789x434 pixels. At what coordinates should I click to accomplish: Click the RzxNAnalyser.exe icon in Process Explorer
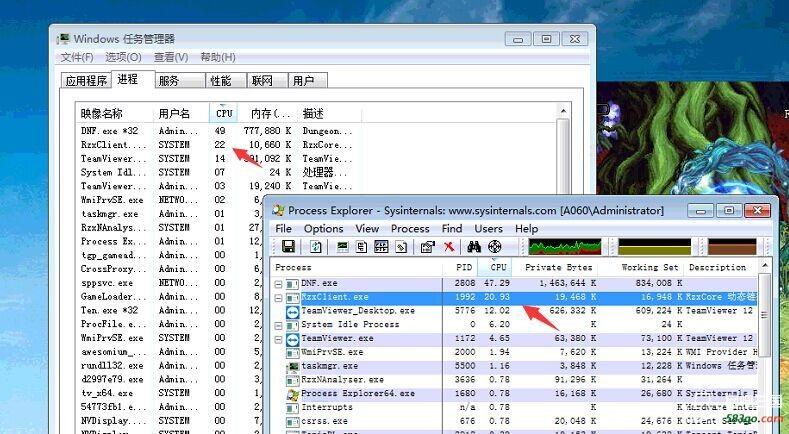coord(292,380)
